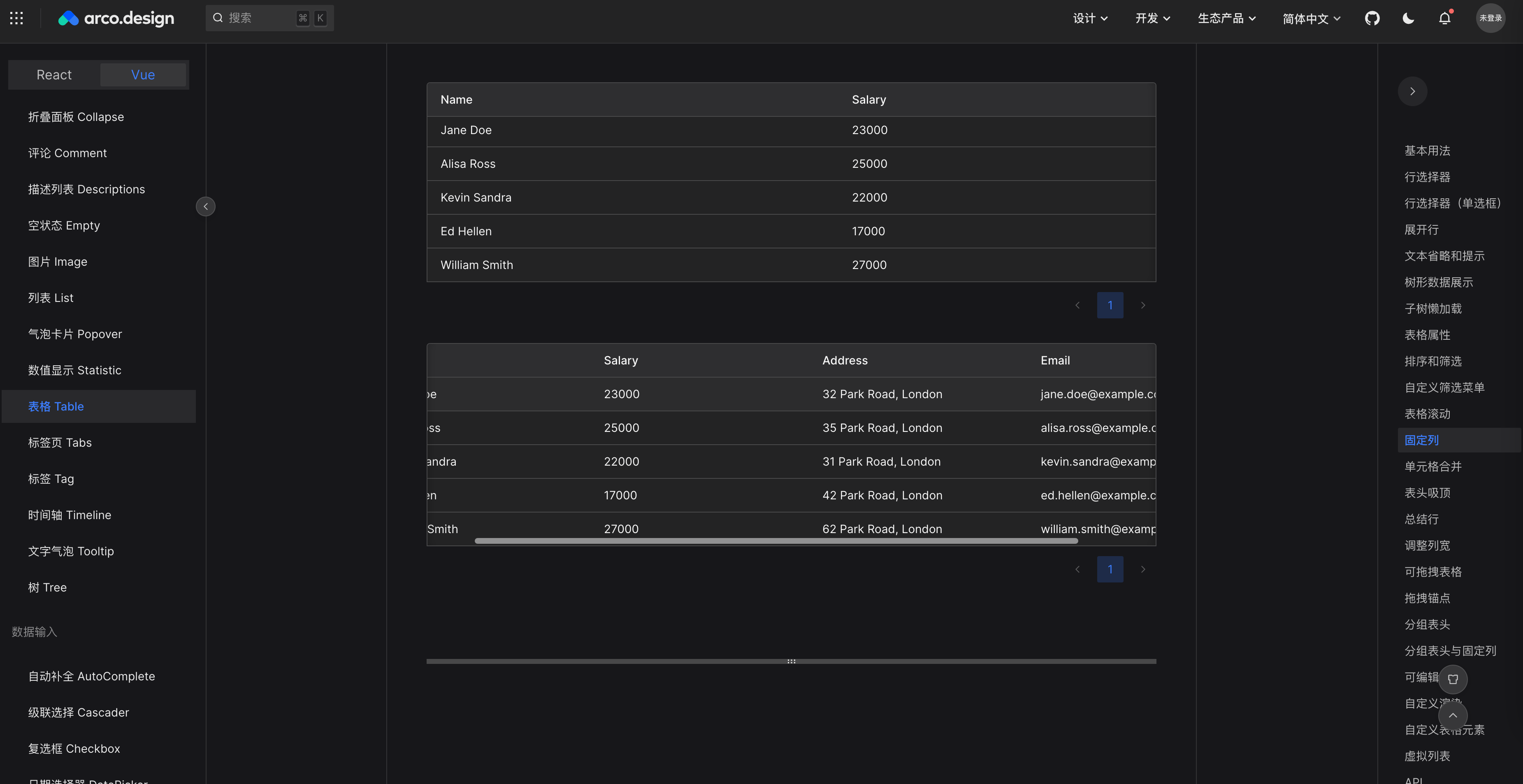Go to previous page in first table

[1077, 305]
